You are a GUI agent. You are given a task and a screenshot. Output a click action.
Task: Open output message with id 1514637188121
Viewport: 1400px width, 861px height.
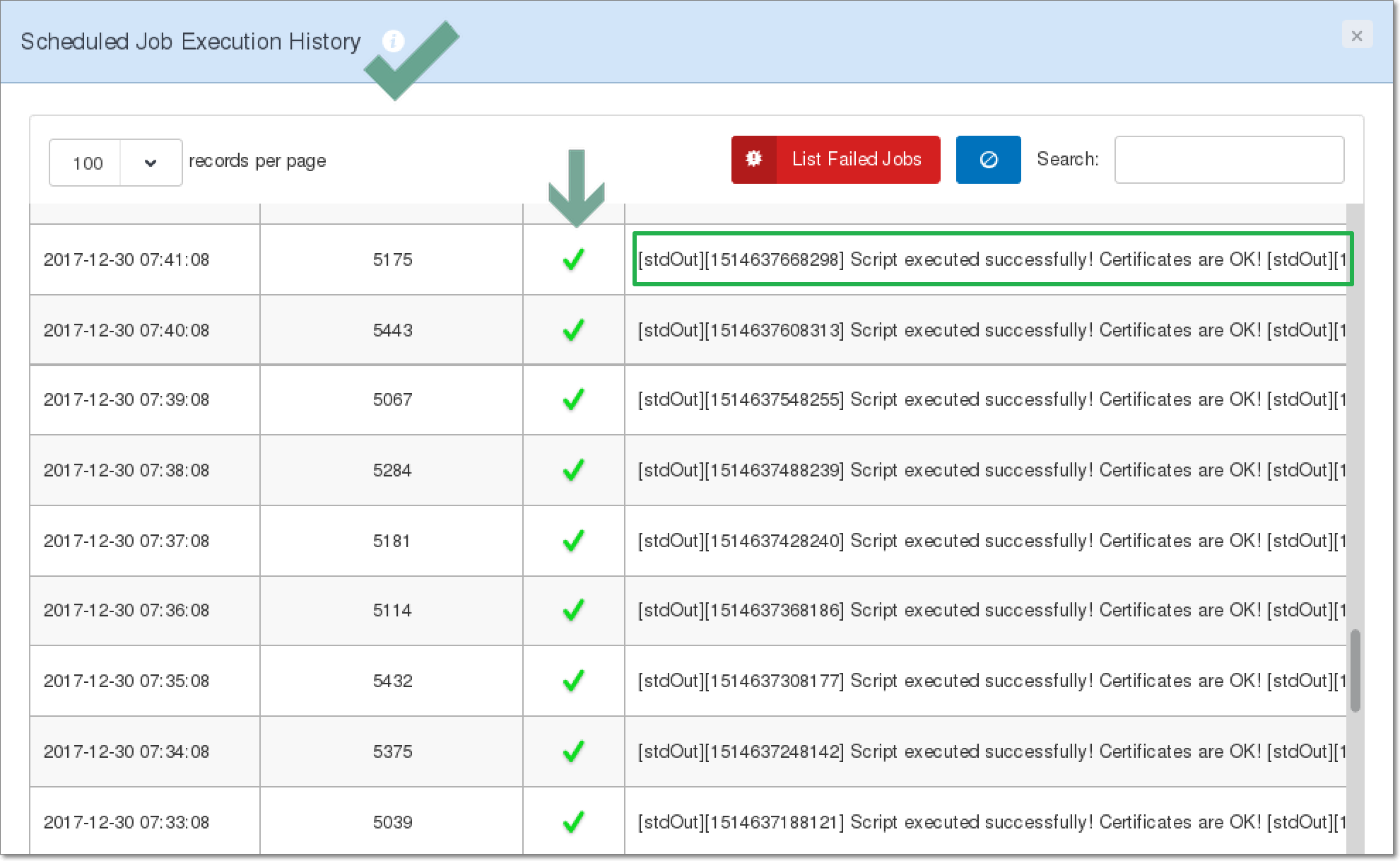coord(992,822)
